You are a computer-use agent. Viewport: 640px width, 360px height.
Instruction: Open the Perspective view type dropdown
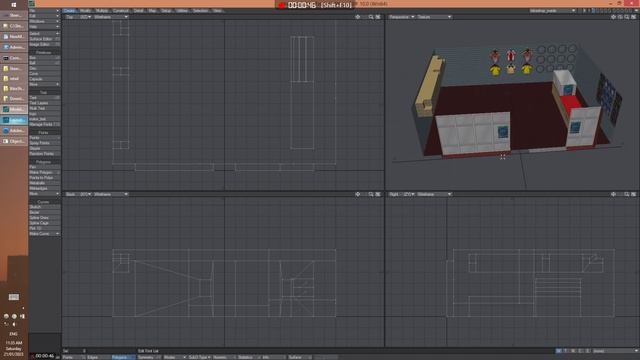[402, 17]
